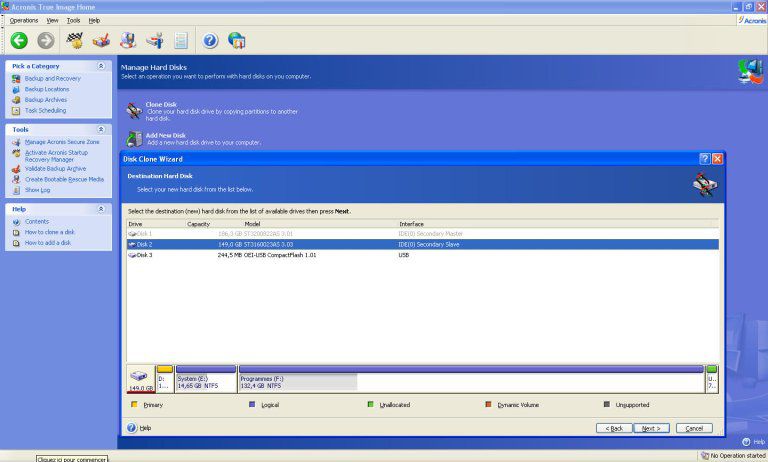The image size is (768, 462).
Task: Click the Model column header
Action: [x=320, y=224]
